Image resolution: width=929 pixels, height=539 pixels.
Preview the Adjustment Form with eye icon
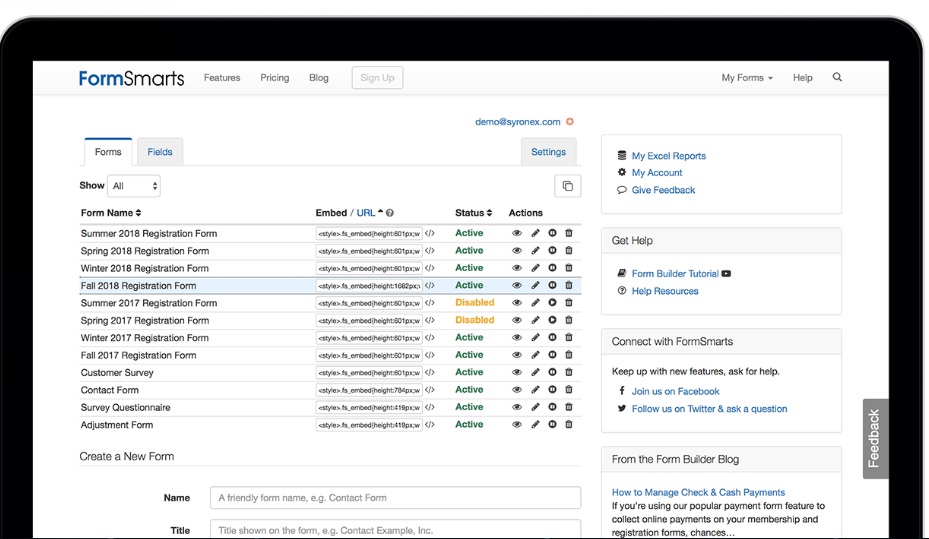[x=517, y=425]
